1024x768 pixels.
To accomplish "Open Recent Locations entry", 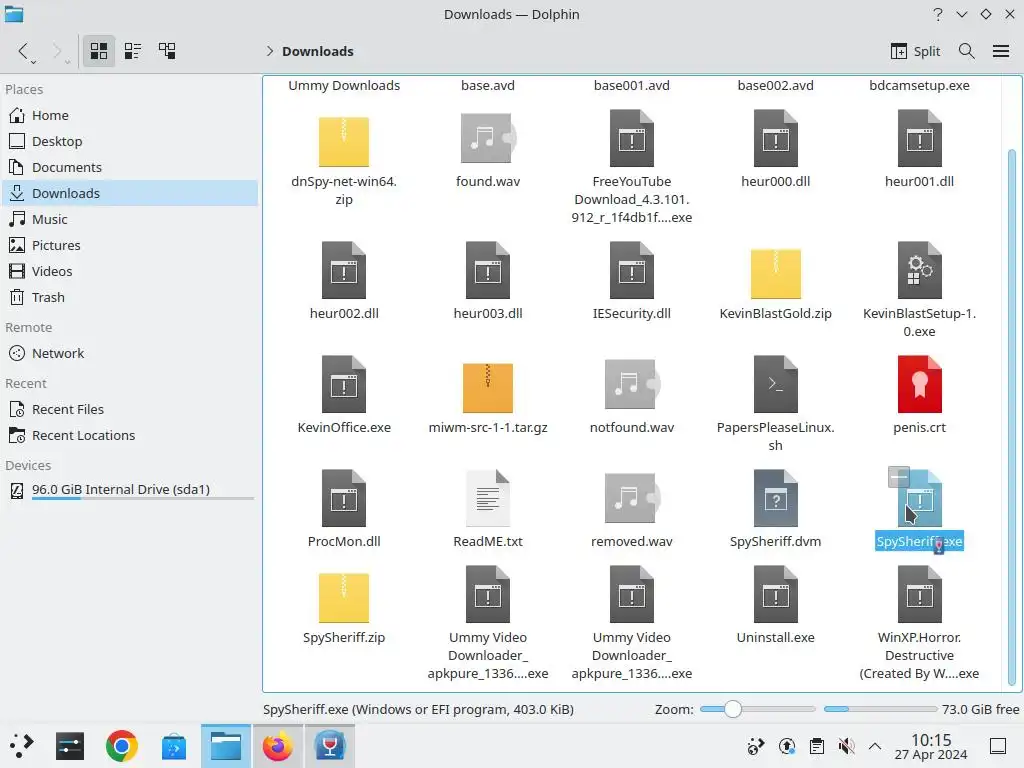I will [129, 436].
